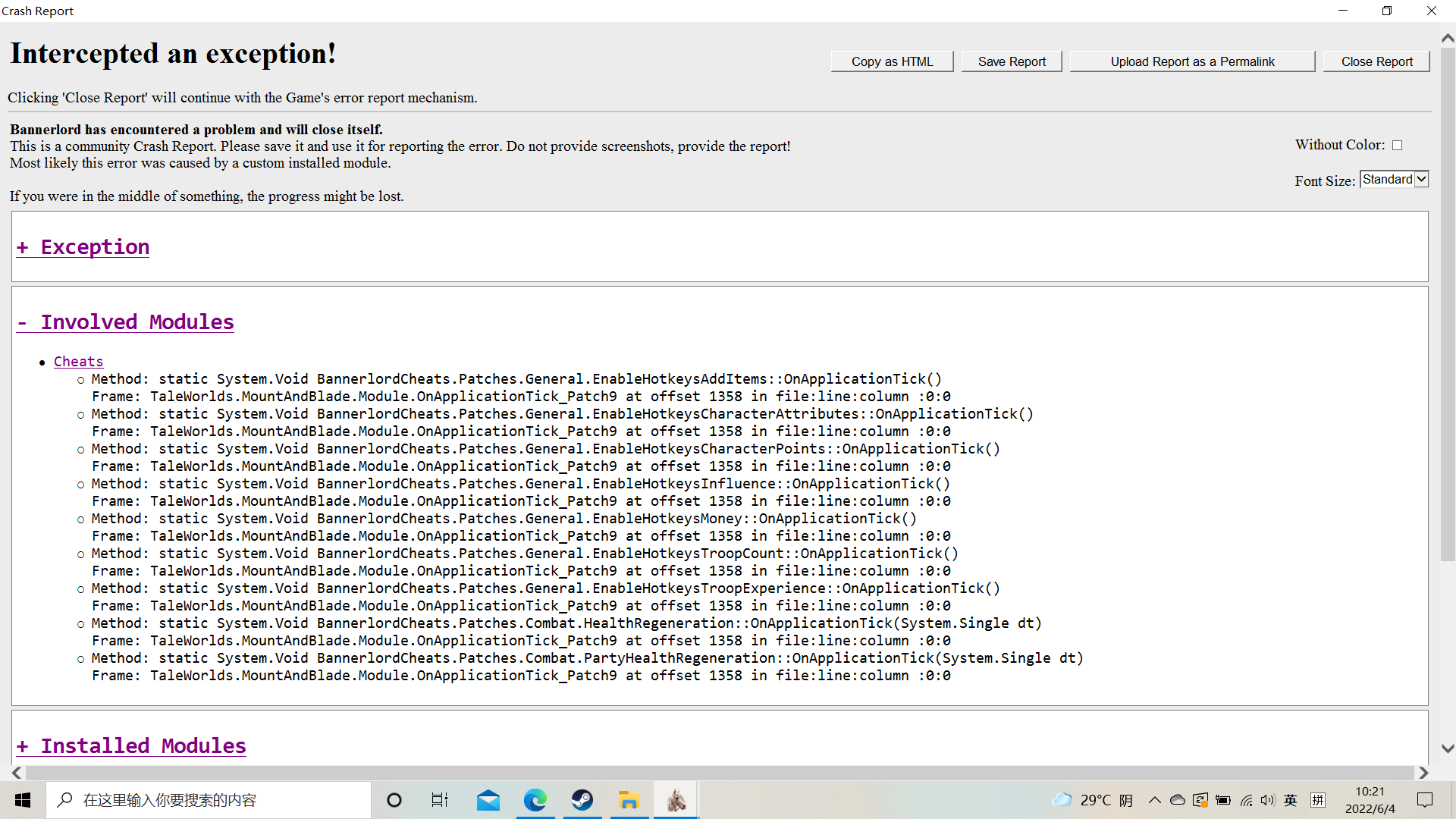This screenshot has width=1456, height=819.
Task: Click the taskbar search box
Action: 209,800
